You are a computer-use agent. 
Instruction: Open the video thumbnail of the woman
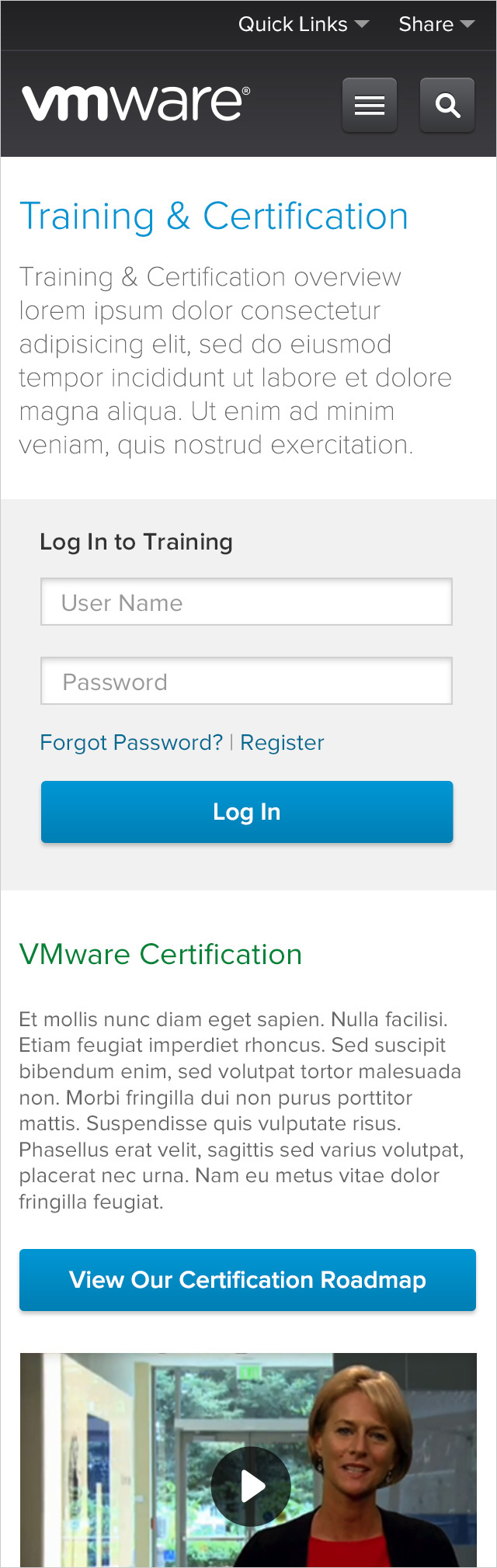(x=248, y=1460)
